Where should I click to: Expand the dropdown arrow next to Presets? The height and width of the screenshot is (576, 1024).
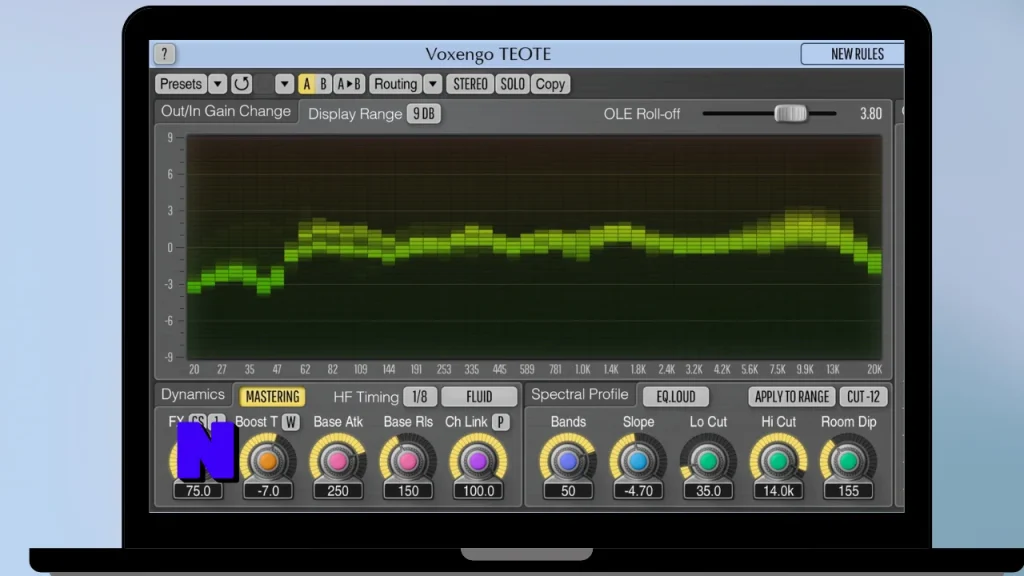[217, 84]
